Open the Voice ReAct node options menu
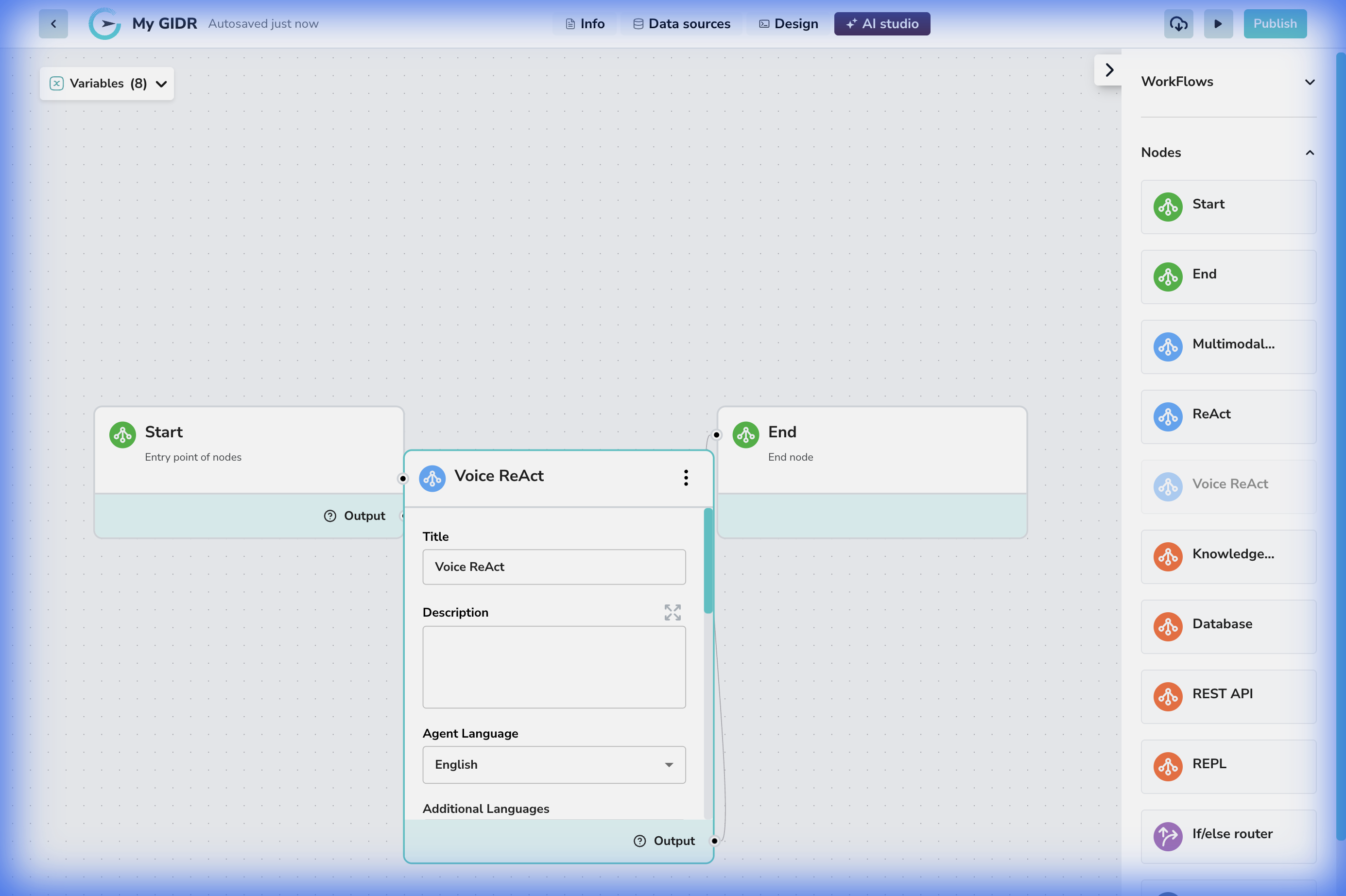Viewport: 1346px width, 896px height. click(686, 478)
